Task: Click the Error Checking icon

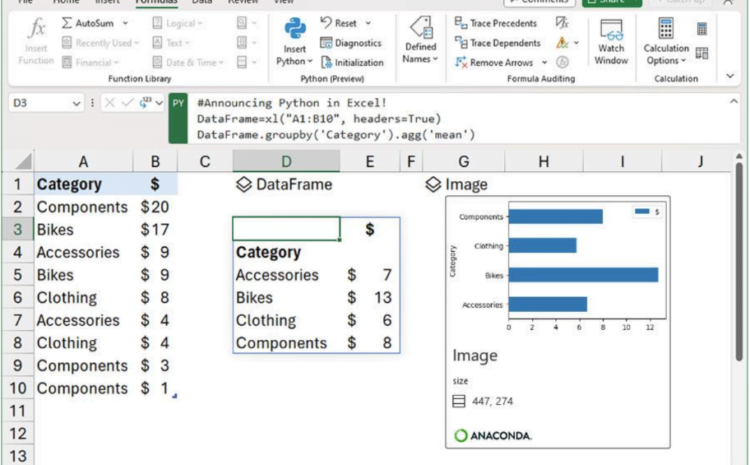Action: point(562,43)
